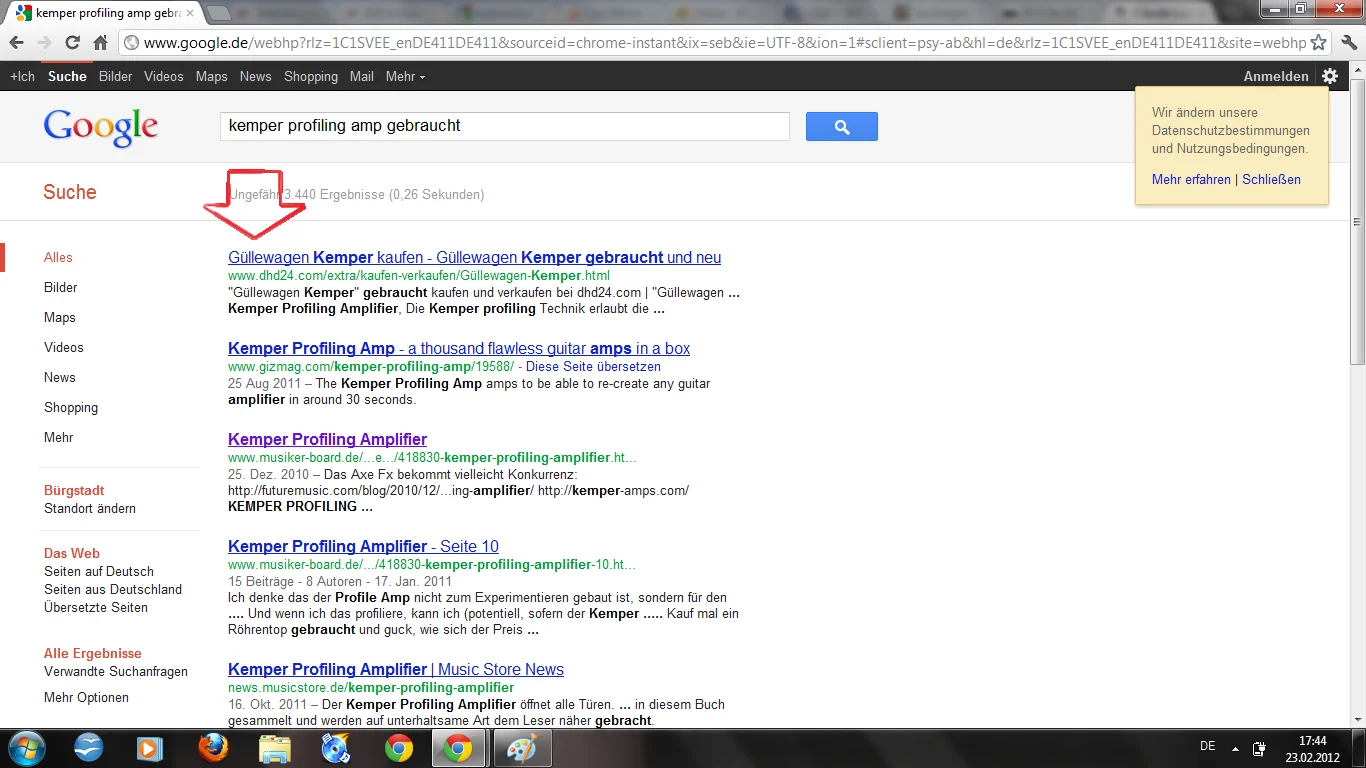This screenshot has height=768, width=1366.
Task: Reload the page with the refresh icon
Action: click(x=72, y=43)
